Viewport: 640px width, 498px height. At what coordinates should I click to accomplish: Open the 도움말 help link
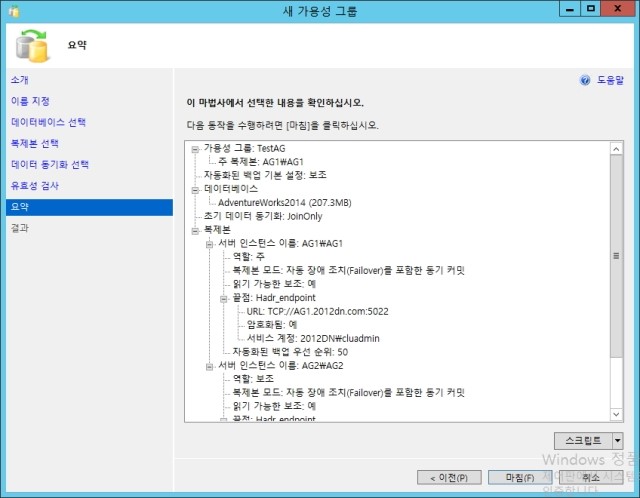pos(610,80)
